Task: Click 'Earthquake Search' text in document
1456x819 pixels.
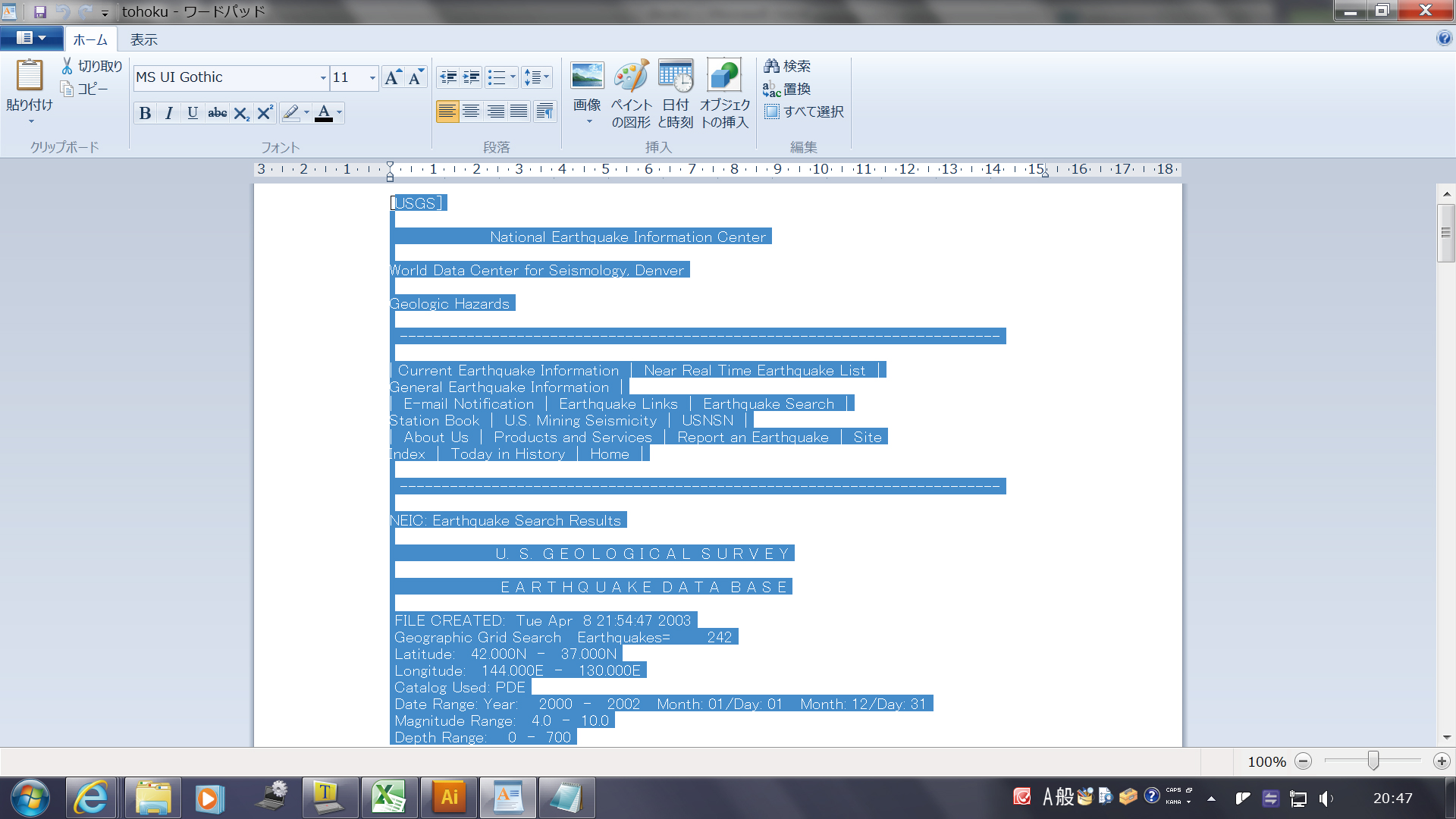Action: coord(767,404)
